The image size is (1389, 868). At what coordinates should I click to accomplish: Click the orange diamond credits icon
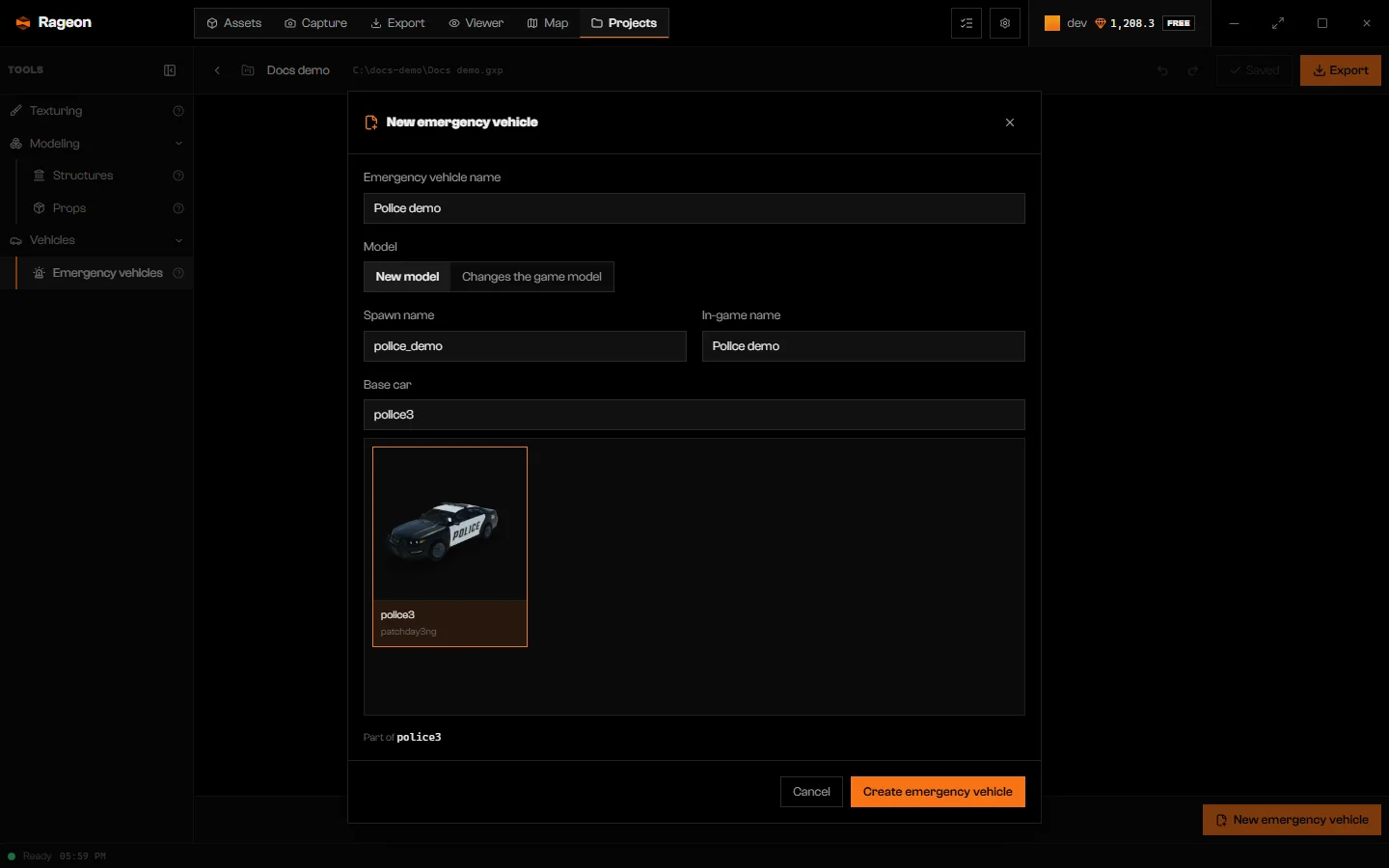click(x=1101, y=23)
